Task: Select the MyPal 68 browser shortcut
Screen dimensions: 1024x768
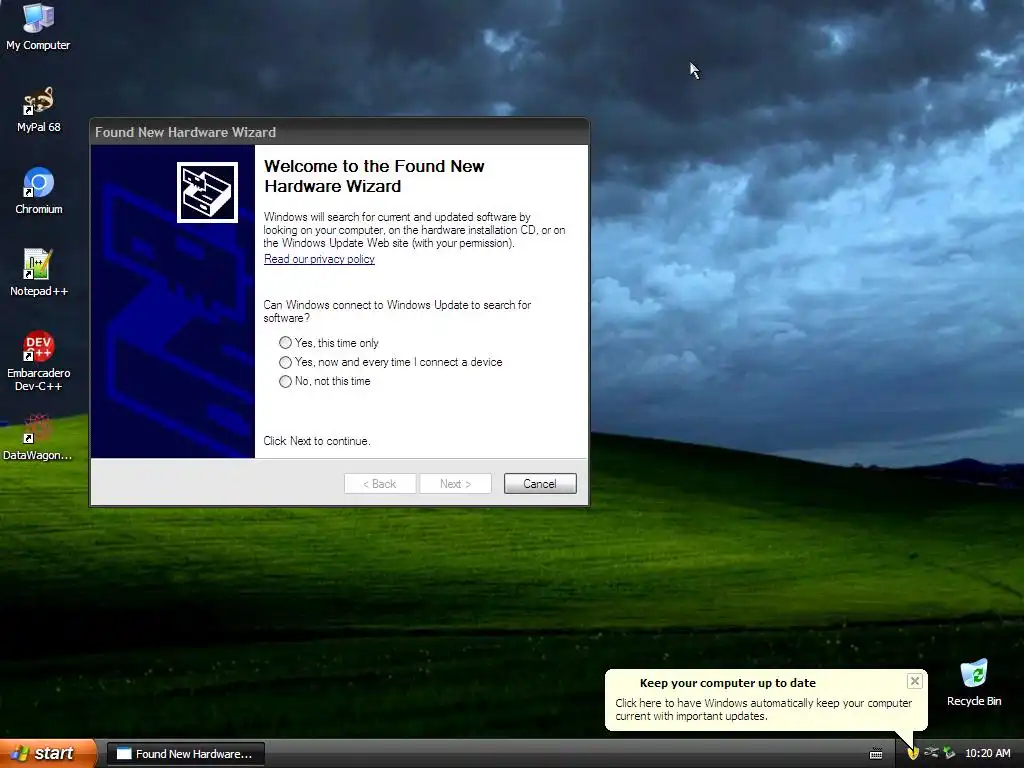Action: [38, 109]
